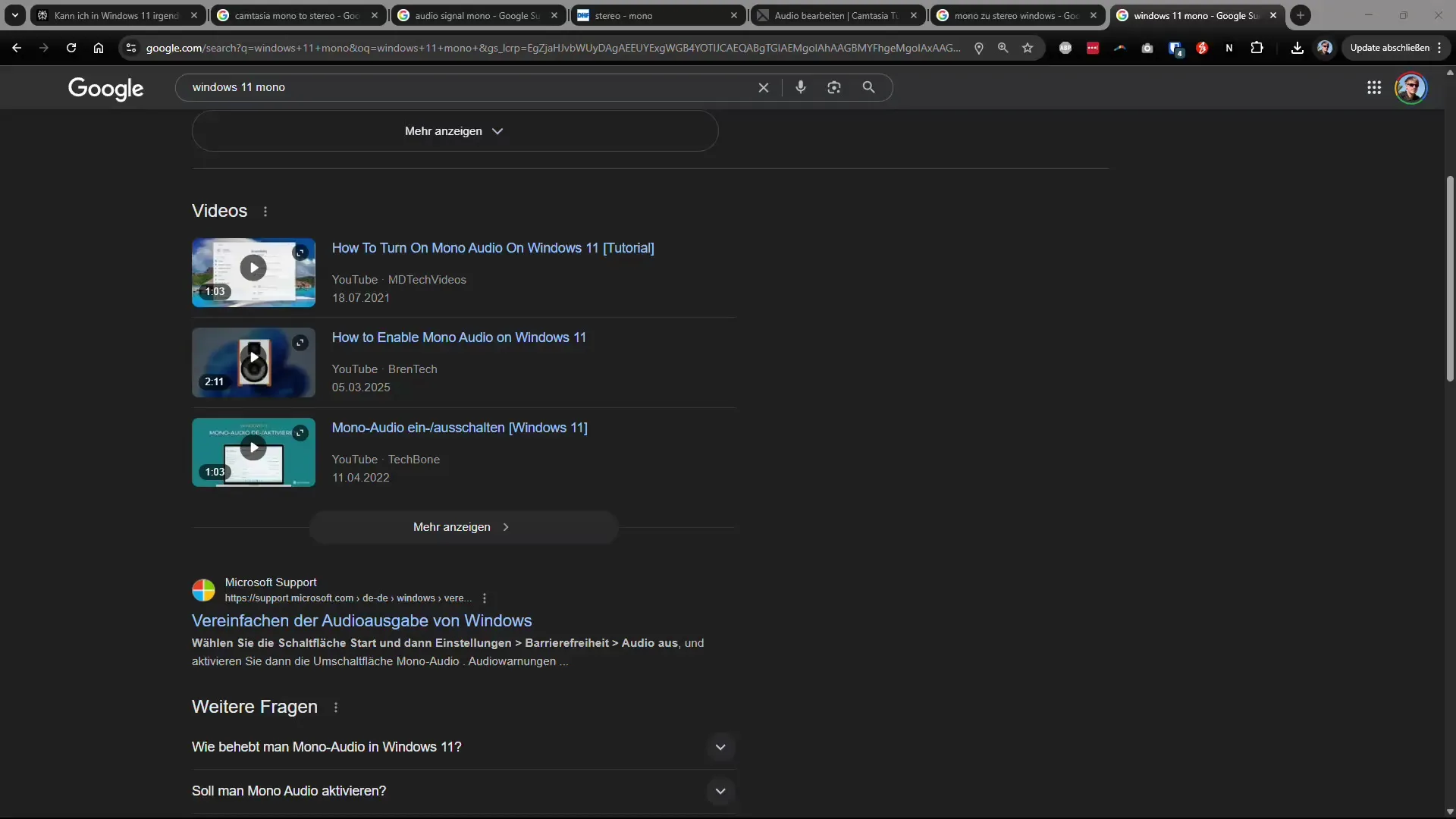Open a new browser tab
The image size is (1456, 819).
tap(1301, 15)
